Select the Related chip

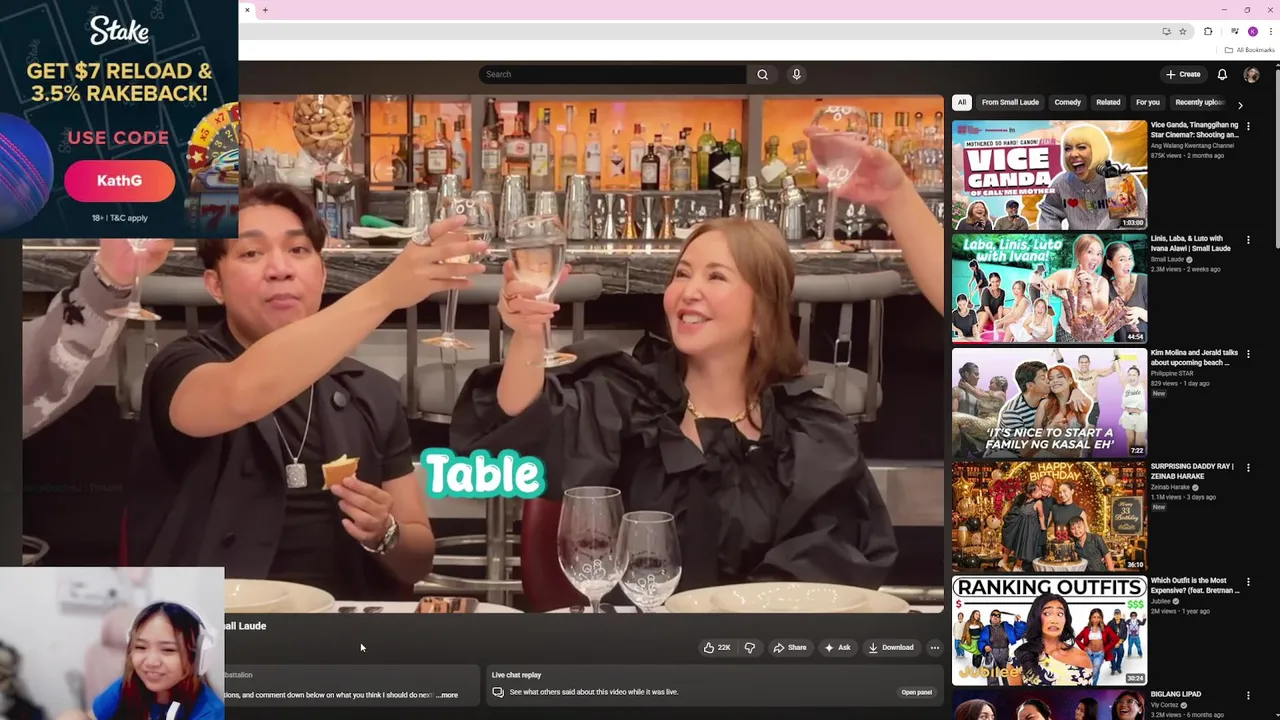(1108, 102)
